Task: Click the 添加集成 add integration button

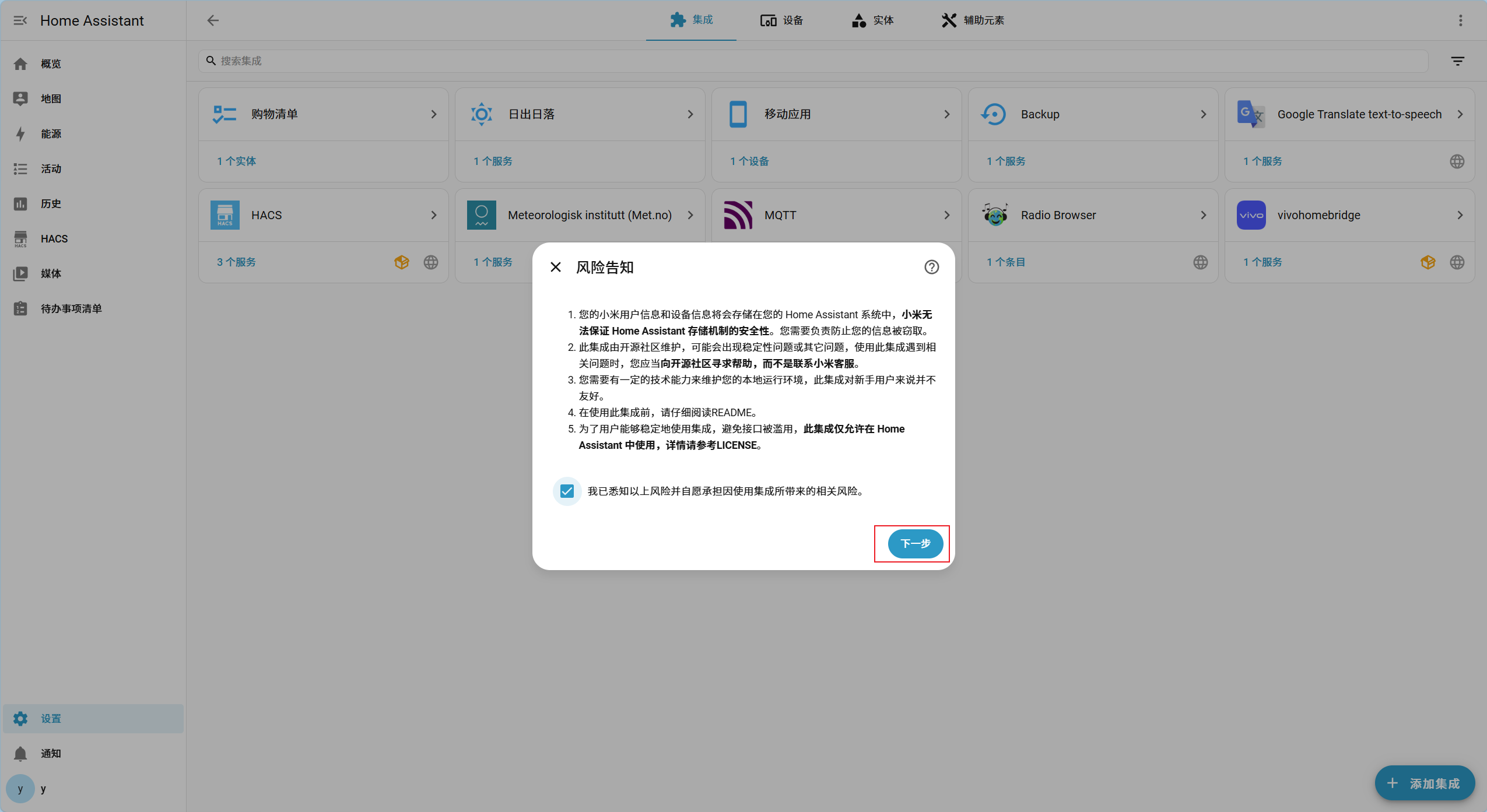Action: pyautogui.click(x=1423, y=783)
